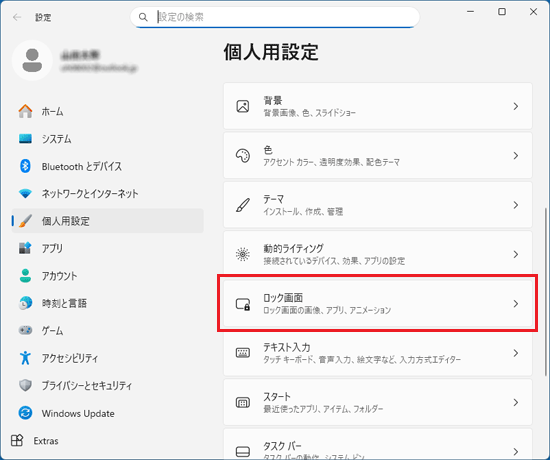
Task: Open アクセシビリティ settings
Action: coord(107,358)
